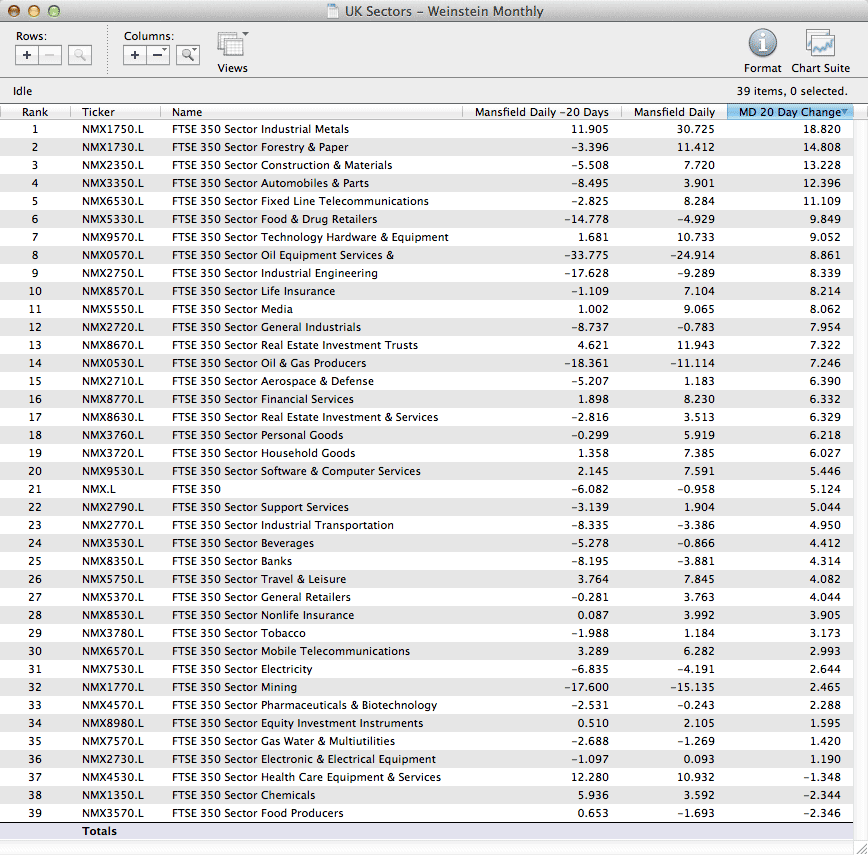Add a column with plus button
The width and height of the screenshot is (868, 855).
pos(135,56)
